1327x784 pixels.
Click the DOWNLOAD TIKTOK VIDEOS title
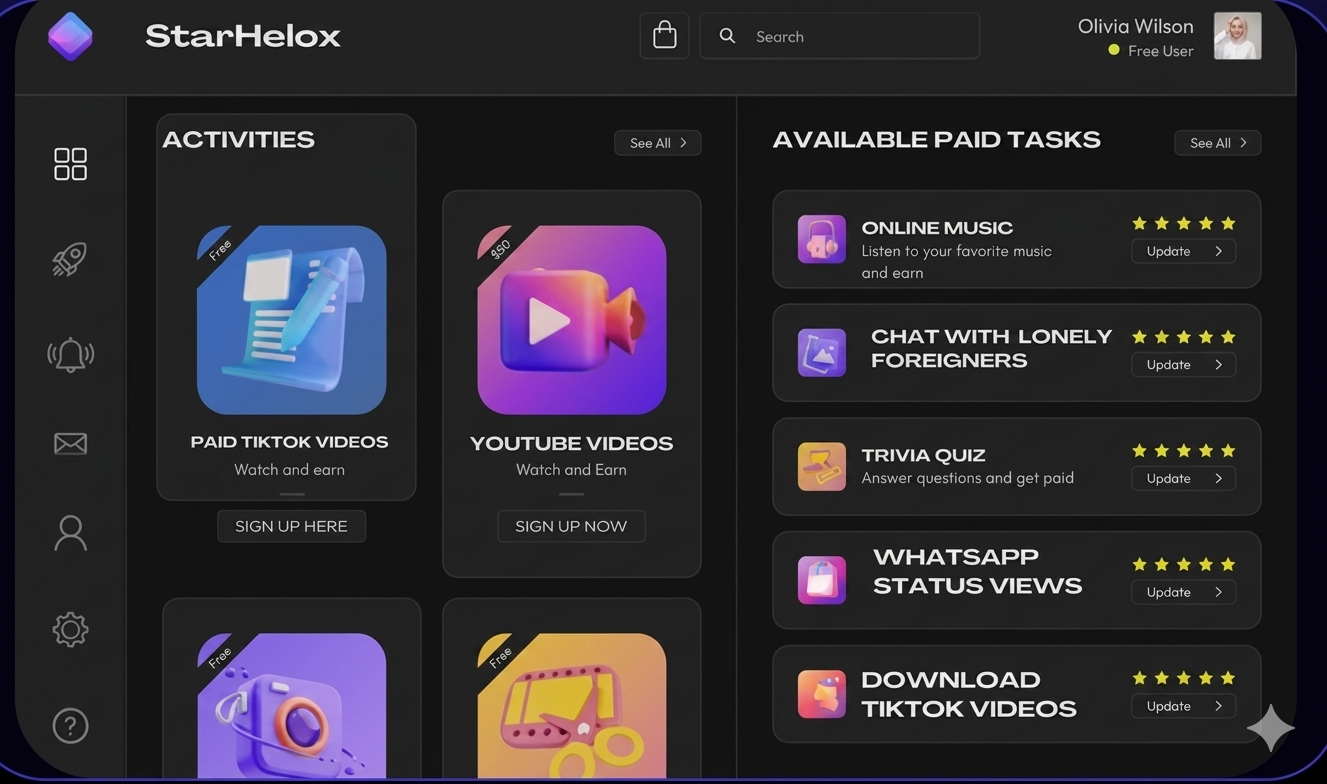click(968, 694)
